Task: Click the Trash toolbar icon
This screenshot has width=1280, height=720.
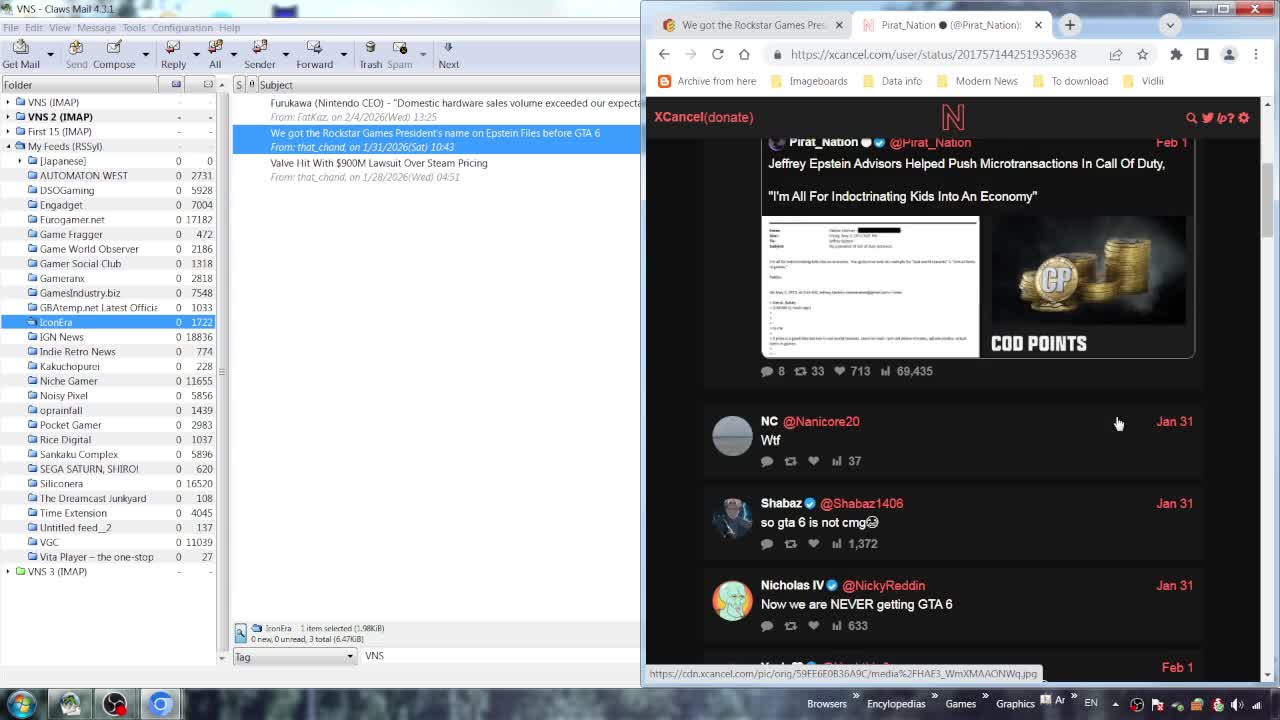Action: (370, 53)
